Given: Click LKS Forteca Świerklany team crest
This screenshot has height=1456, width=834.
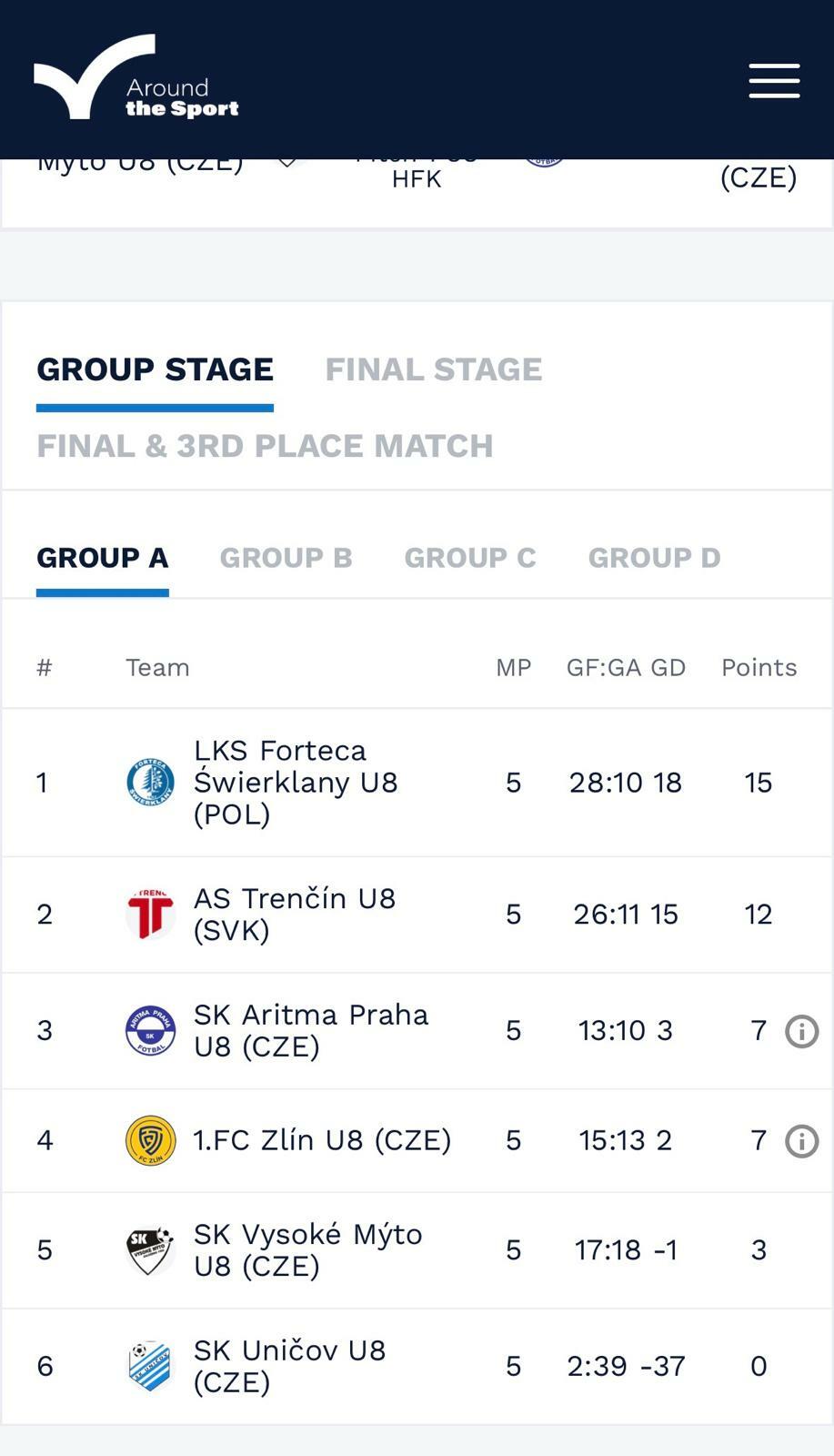Looking at the screenshot, I should pyautogui.click(x=150, y=783).
